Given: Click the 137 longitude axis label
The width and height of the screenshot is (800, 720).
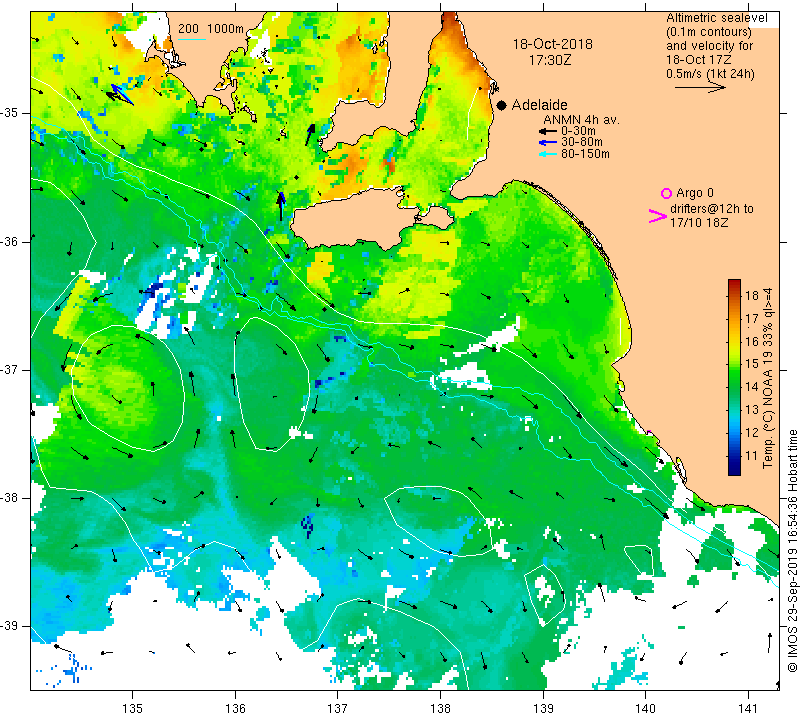Looking at the screenshot, I should point(338,708).
